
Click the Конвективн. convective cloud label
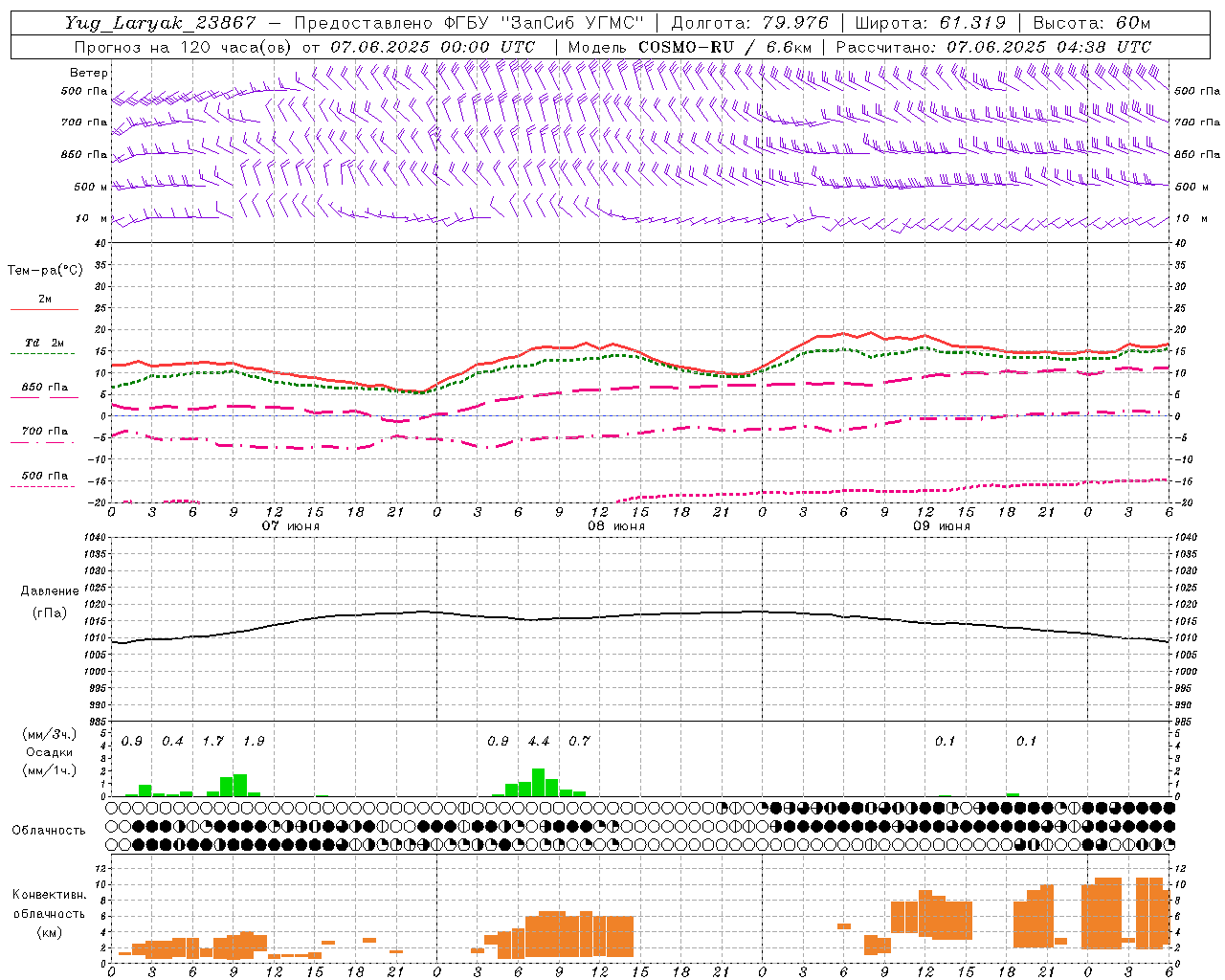click(x=49, y=895)
